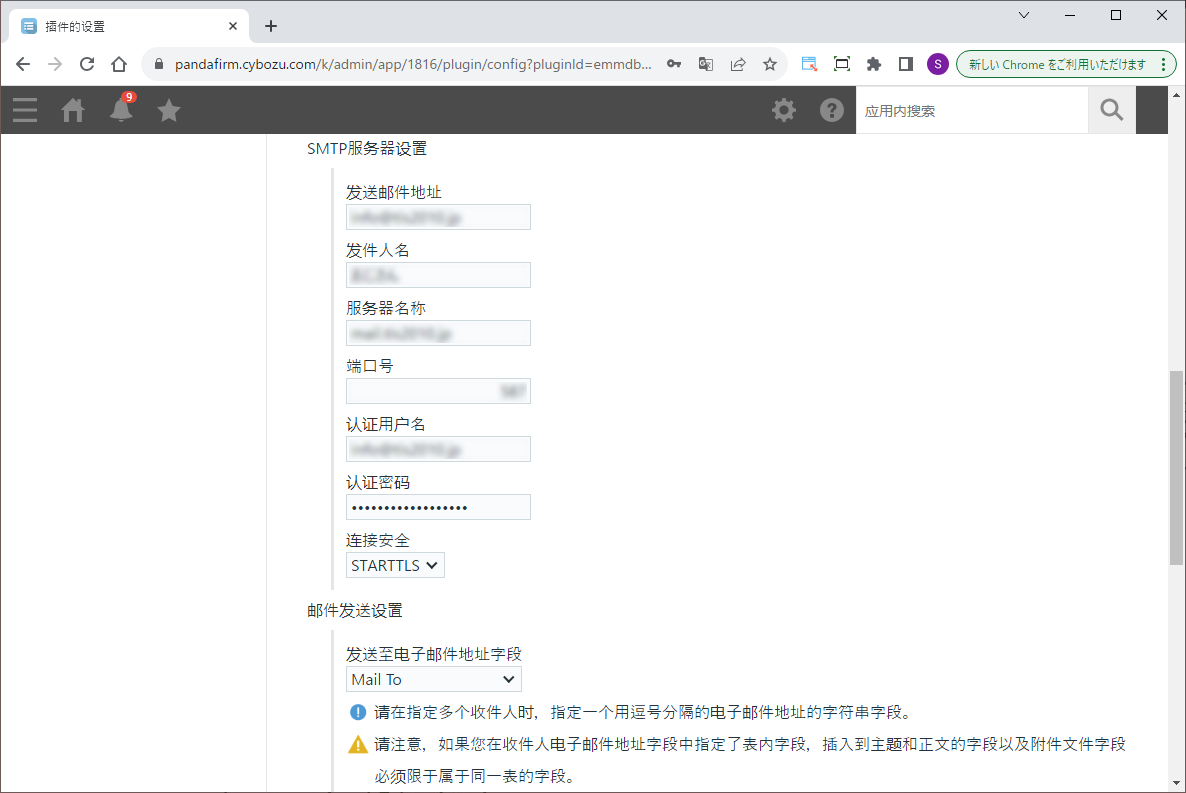Click the 应用内搜索 search box

click(x=971, y=110)
